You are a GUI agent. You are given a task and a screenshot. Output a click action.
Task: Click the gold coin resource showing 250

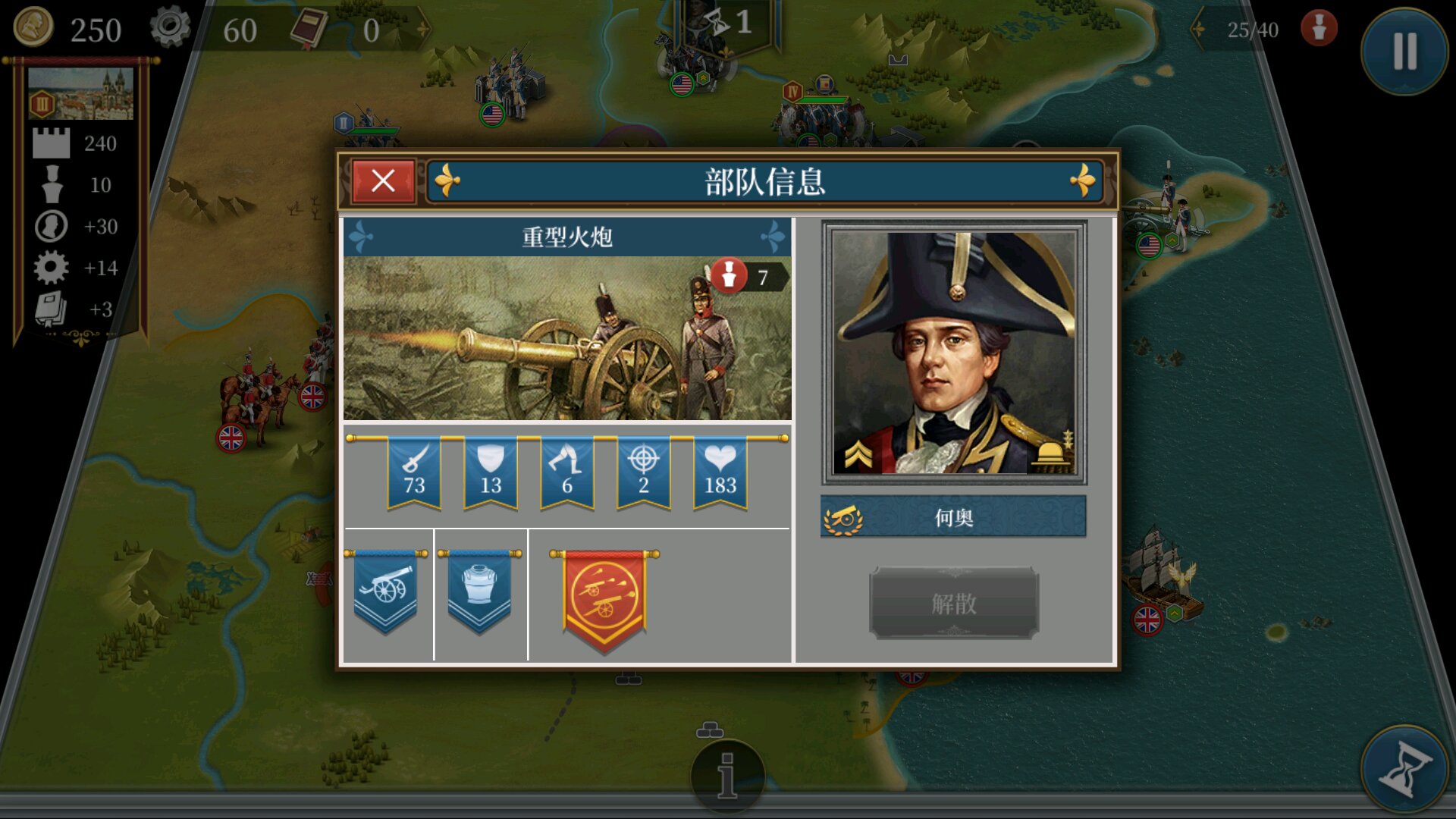(68, 29)
